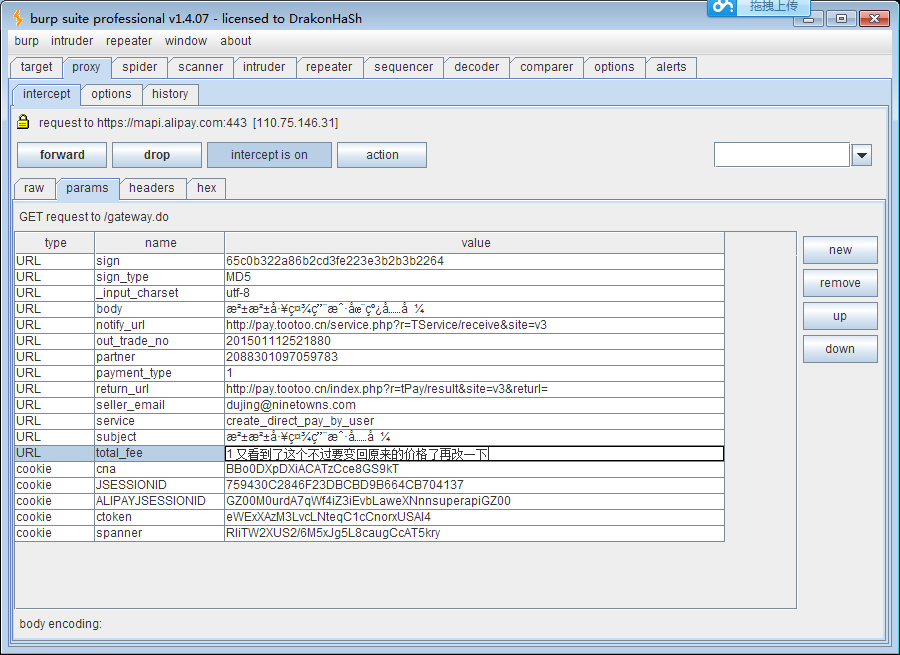Open the scanner tab

[200, 67]
